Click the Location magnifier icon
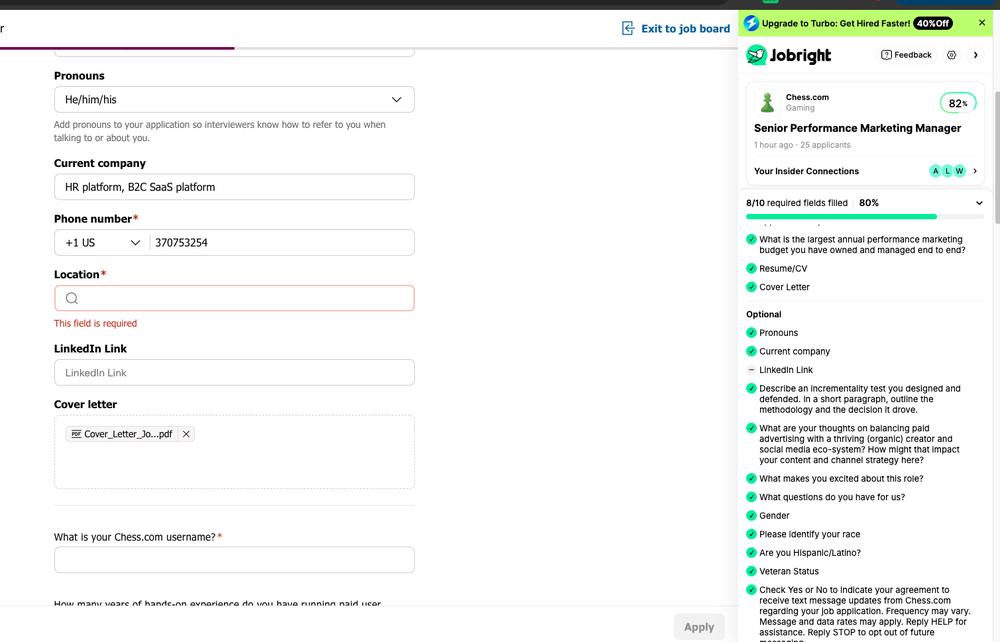 [71, 298]
